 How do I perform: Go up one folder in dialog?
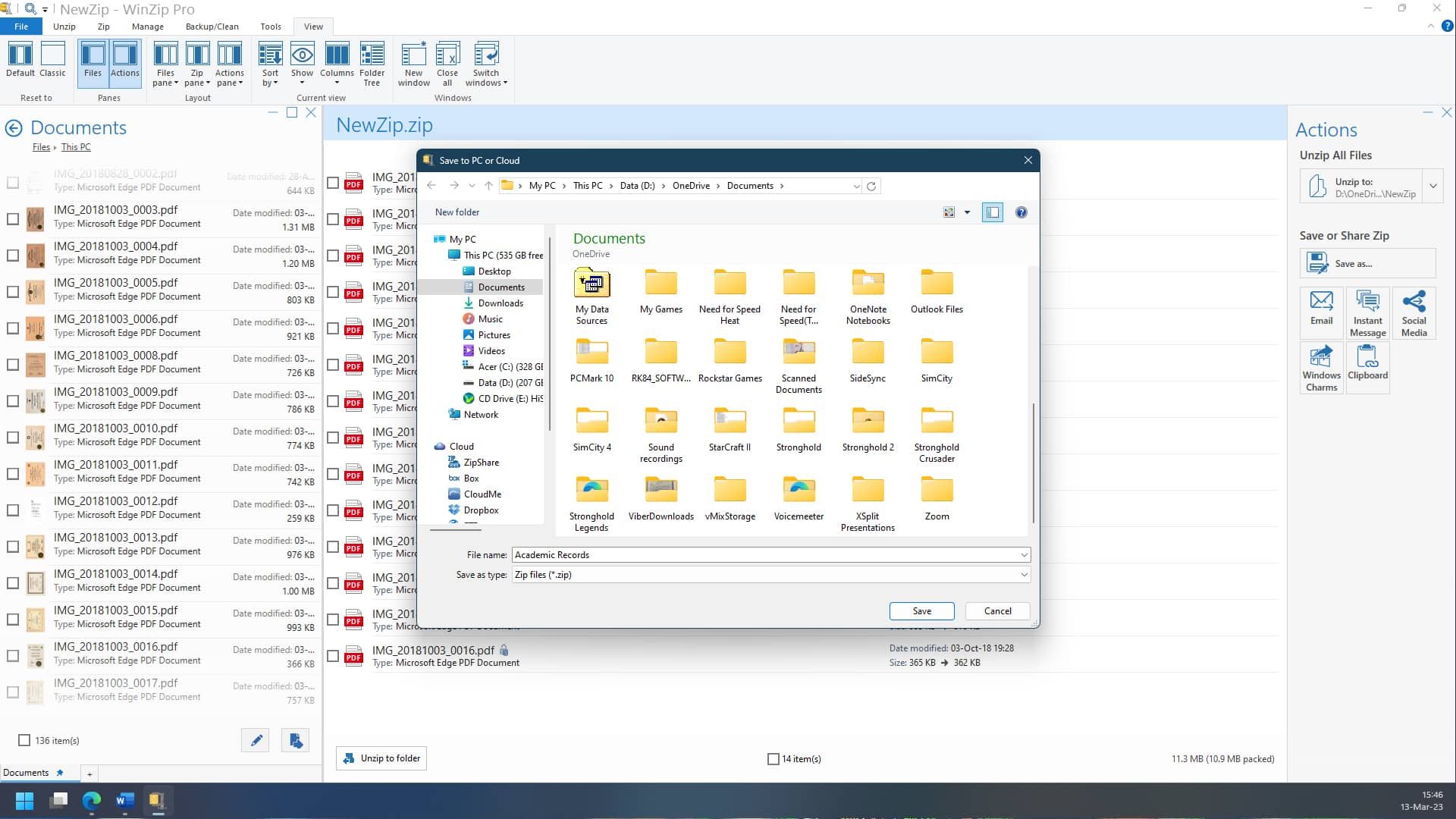(x=488, y=186)
